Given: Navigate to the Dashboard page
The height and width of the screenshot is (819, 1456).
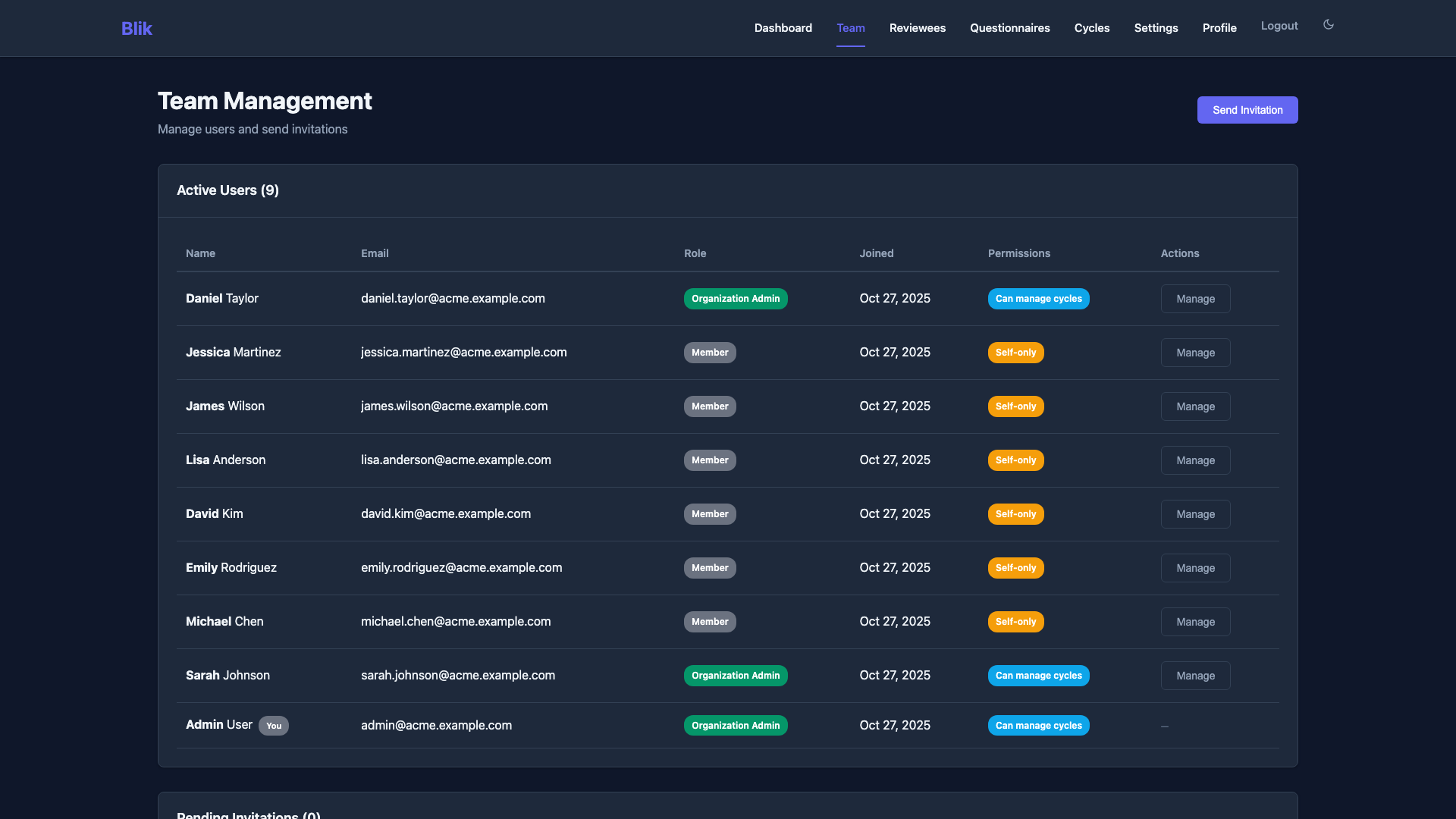Looking at the screenshot, I should (783, 28).
